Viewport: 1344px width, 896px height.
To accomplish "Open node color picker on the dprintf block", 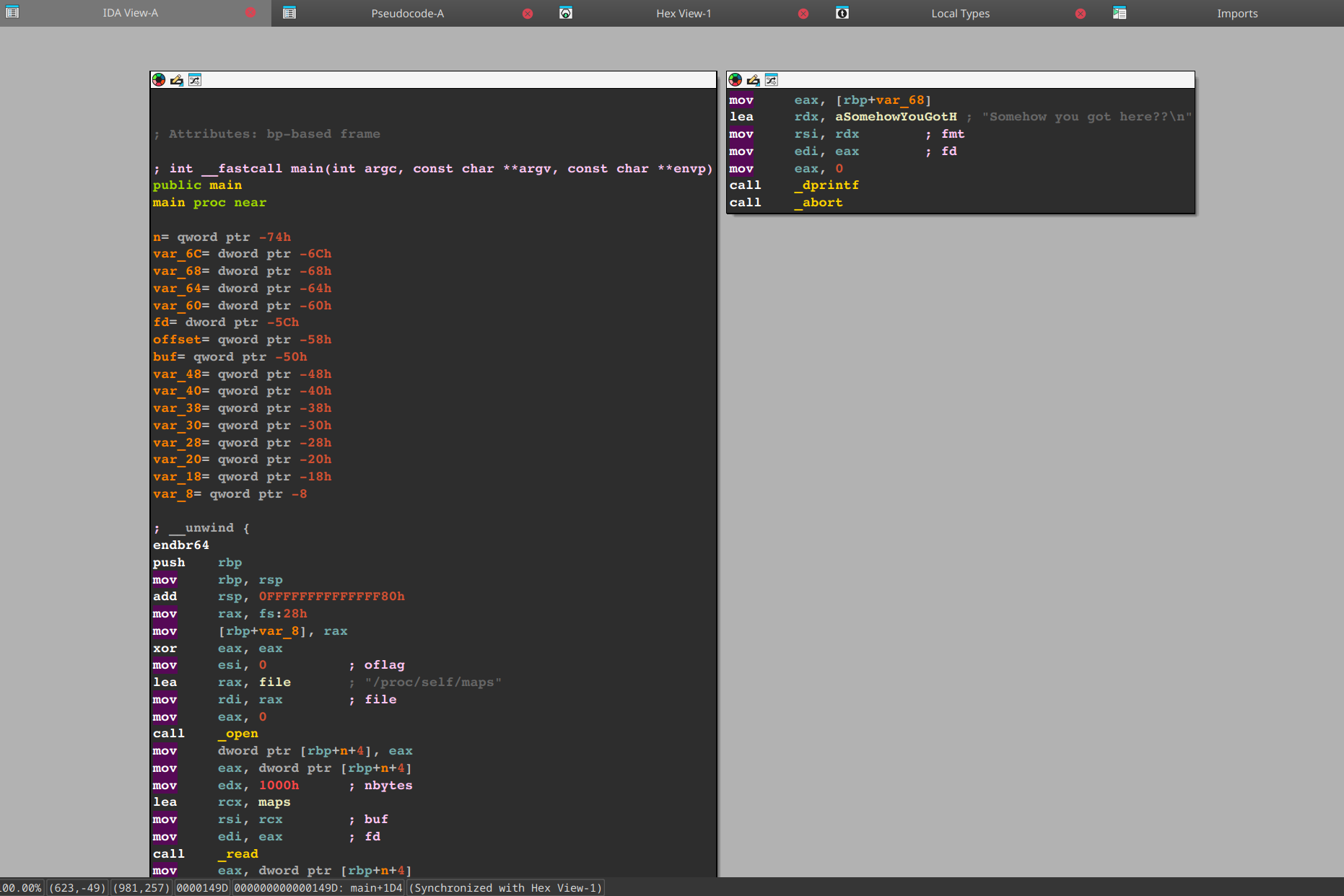I will click(x=736, y=80).
